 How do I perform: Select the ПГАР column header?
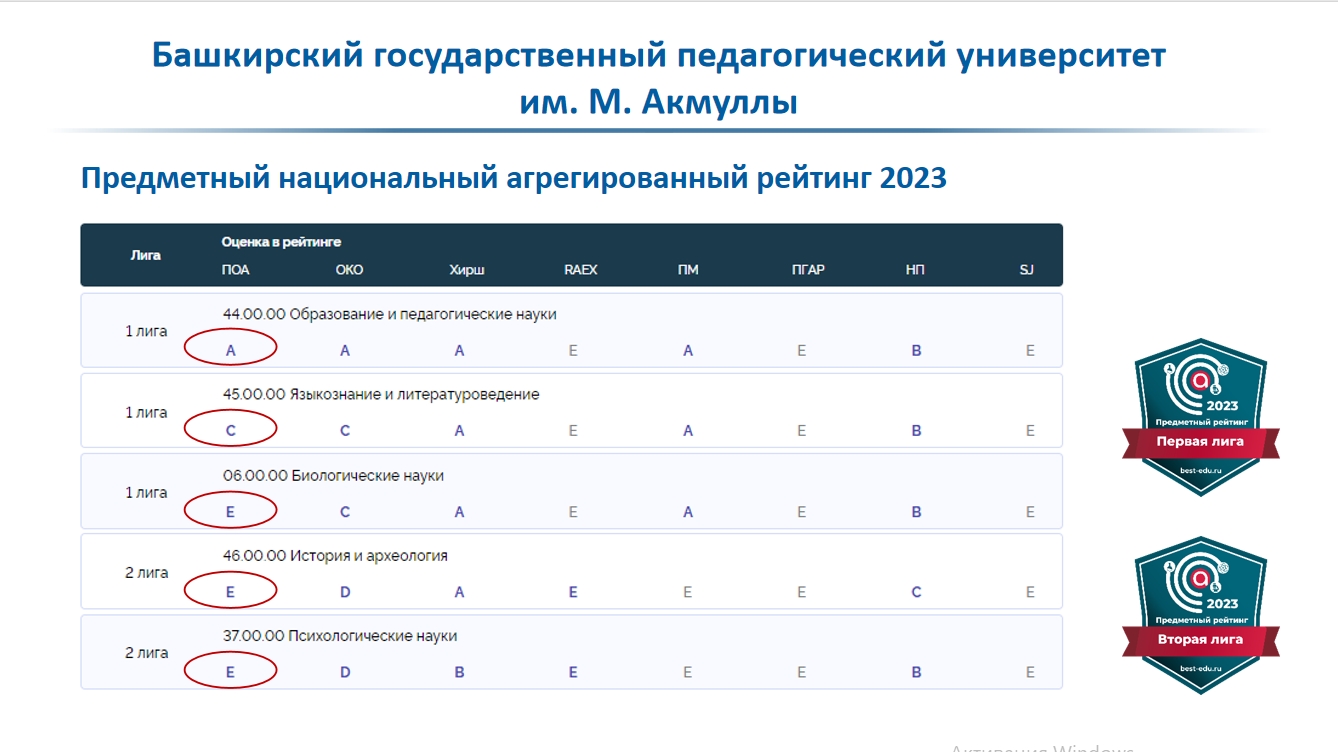click(807, 270)
